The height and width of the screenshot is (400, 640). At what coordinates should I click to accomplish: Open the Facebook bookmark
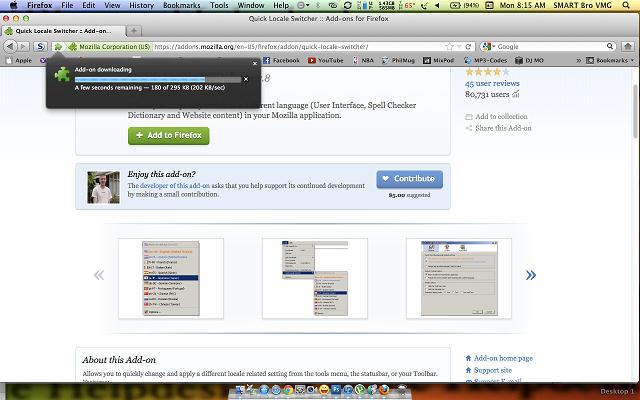click(x=281, y=60)
